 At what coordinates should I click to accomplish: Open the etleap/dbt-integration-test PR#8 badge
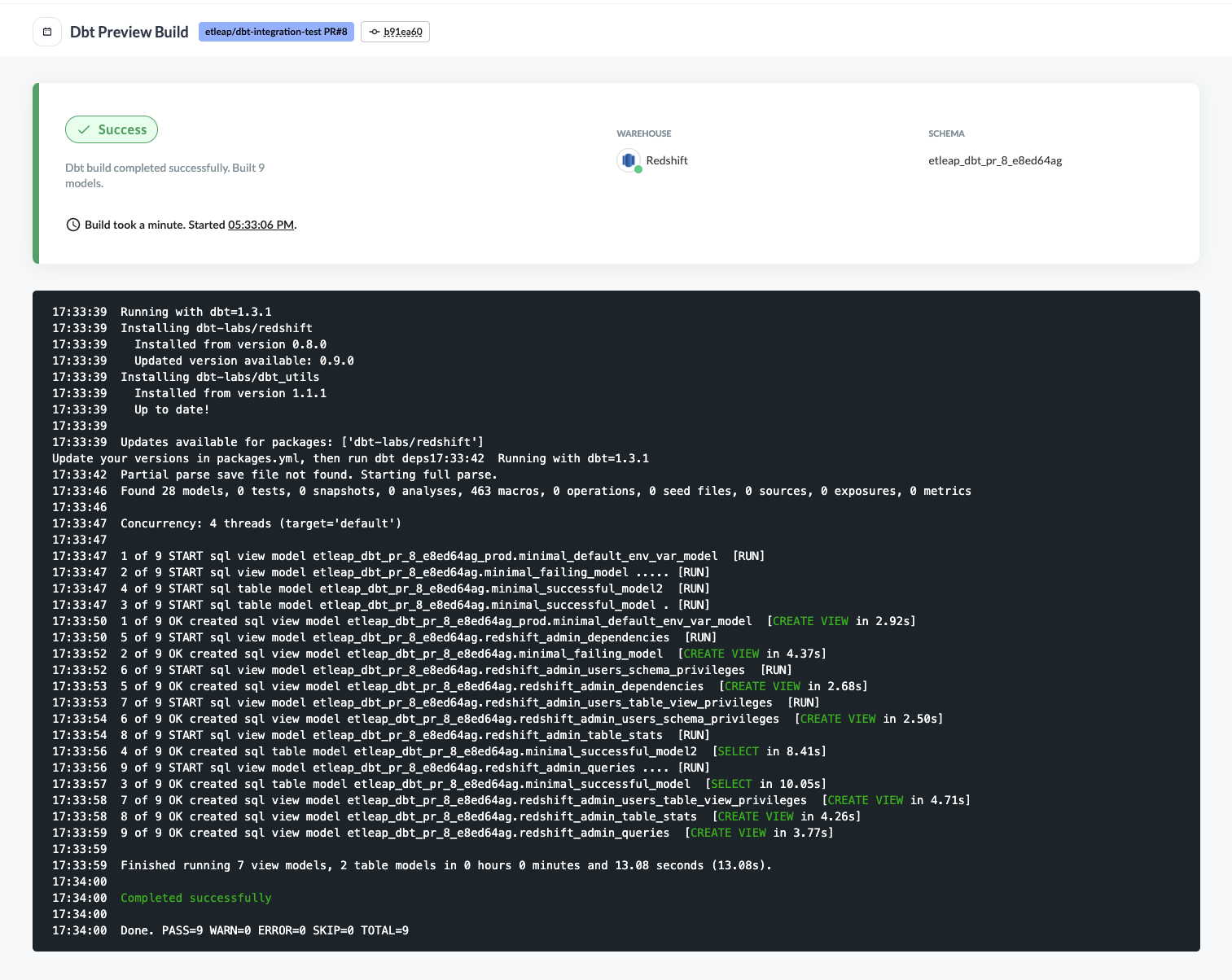coord(276,32)
